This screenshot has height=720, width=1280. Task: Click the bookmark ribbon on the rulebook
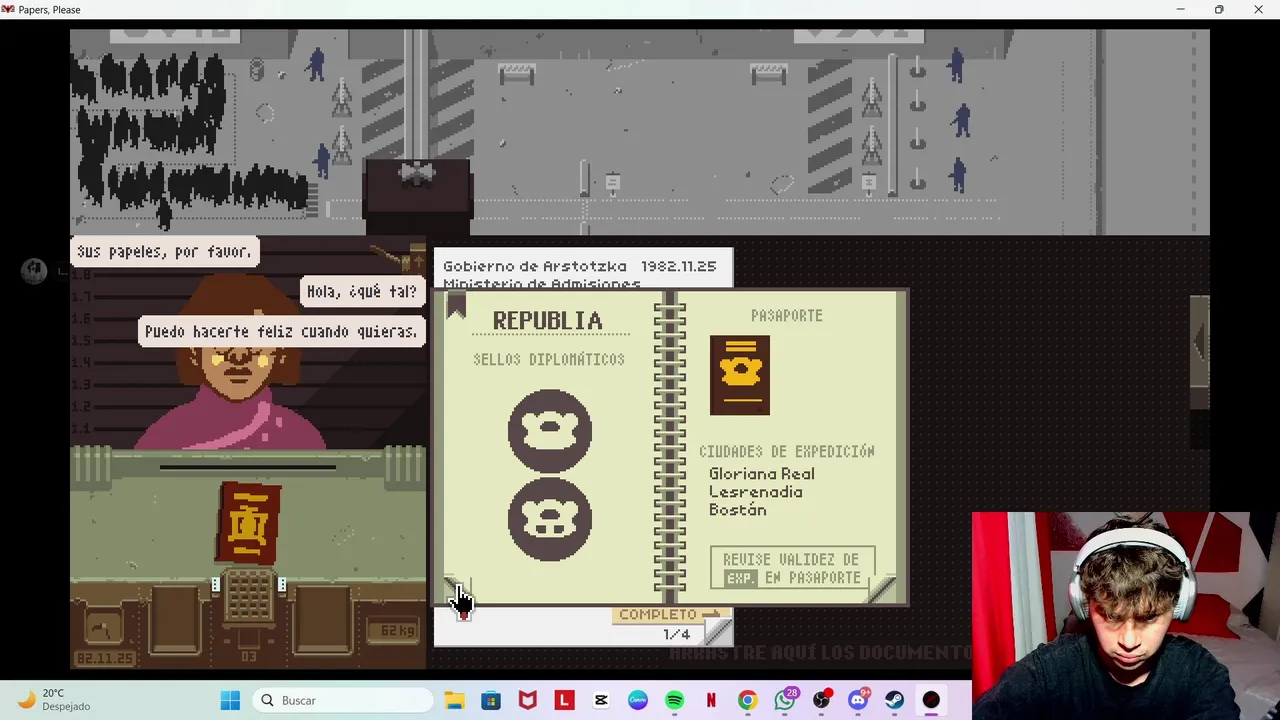pyautogui.click(x=456, y=306)
